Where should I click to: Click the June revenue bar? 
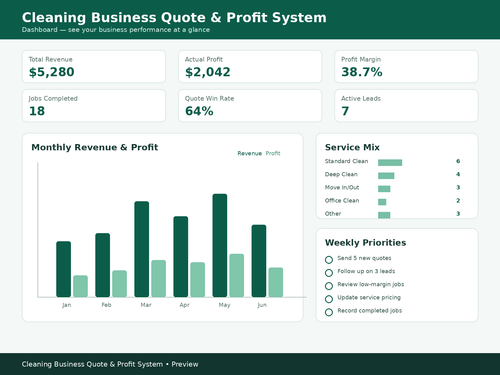[259, 261]
